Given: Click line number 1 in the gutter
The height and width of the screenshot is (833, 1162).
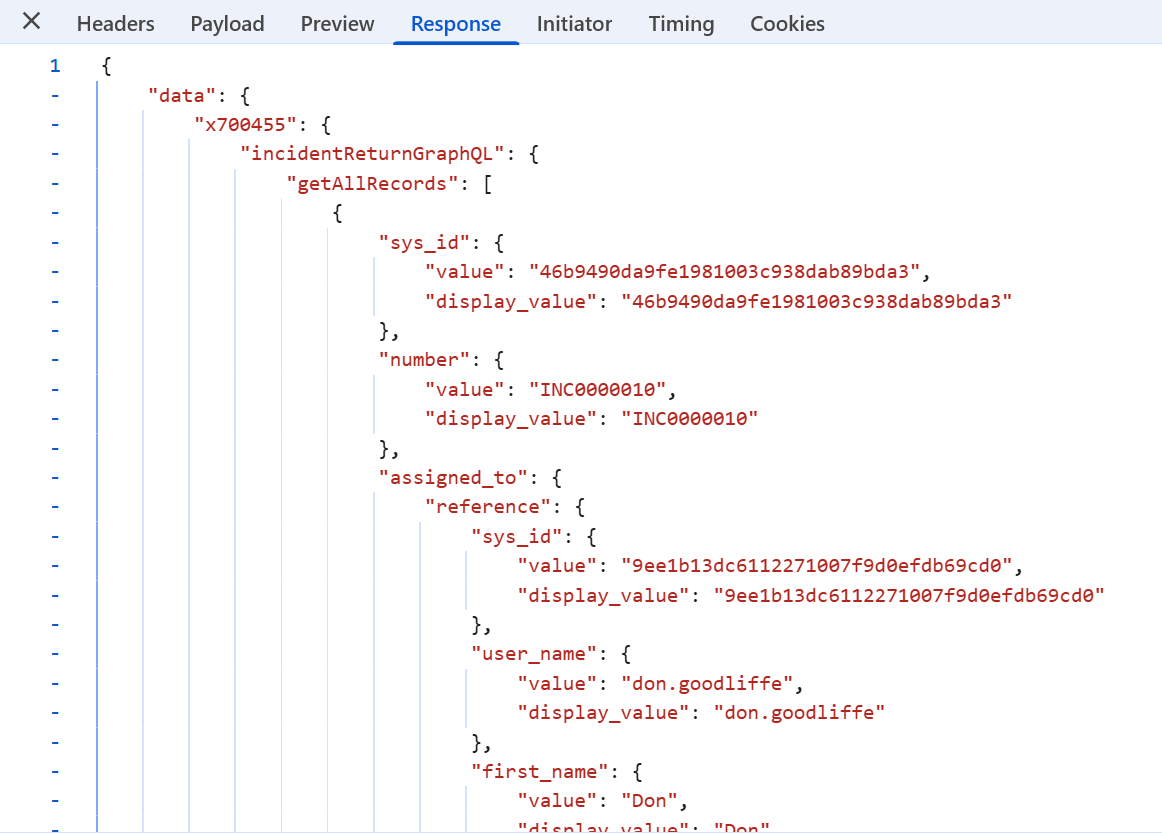Looking at the screenshot, I should 55,66.
